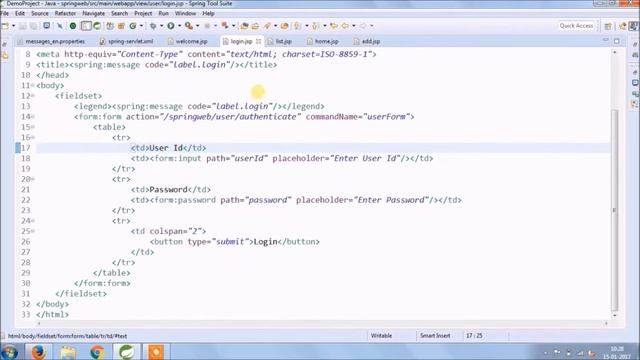
Task: Click the Windows Start button
Action: point(9,352)
